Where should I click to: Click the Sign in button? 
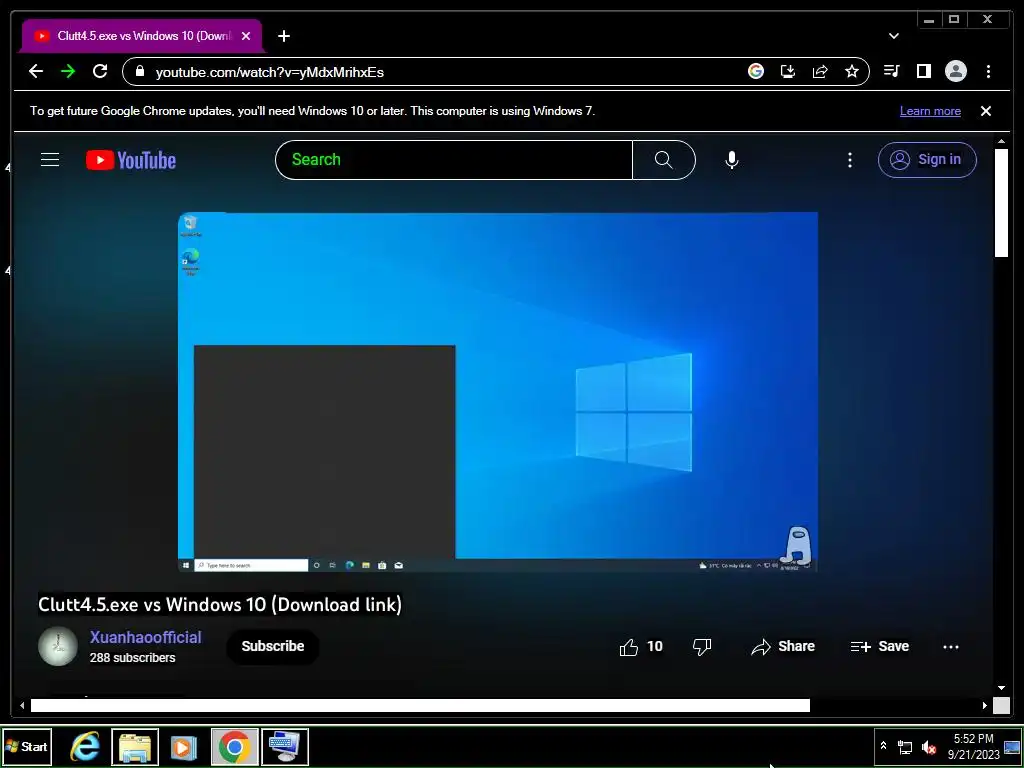[927, 160]
